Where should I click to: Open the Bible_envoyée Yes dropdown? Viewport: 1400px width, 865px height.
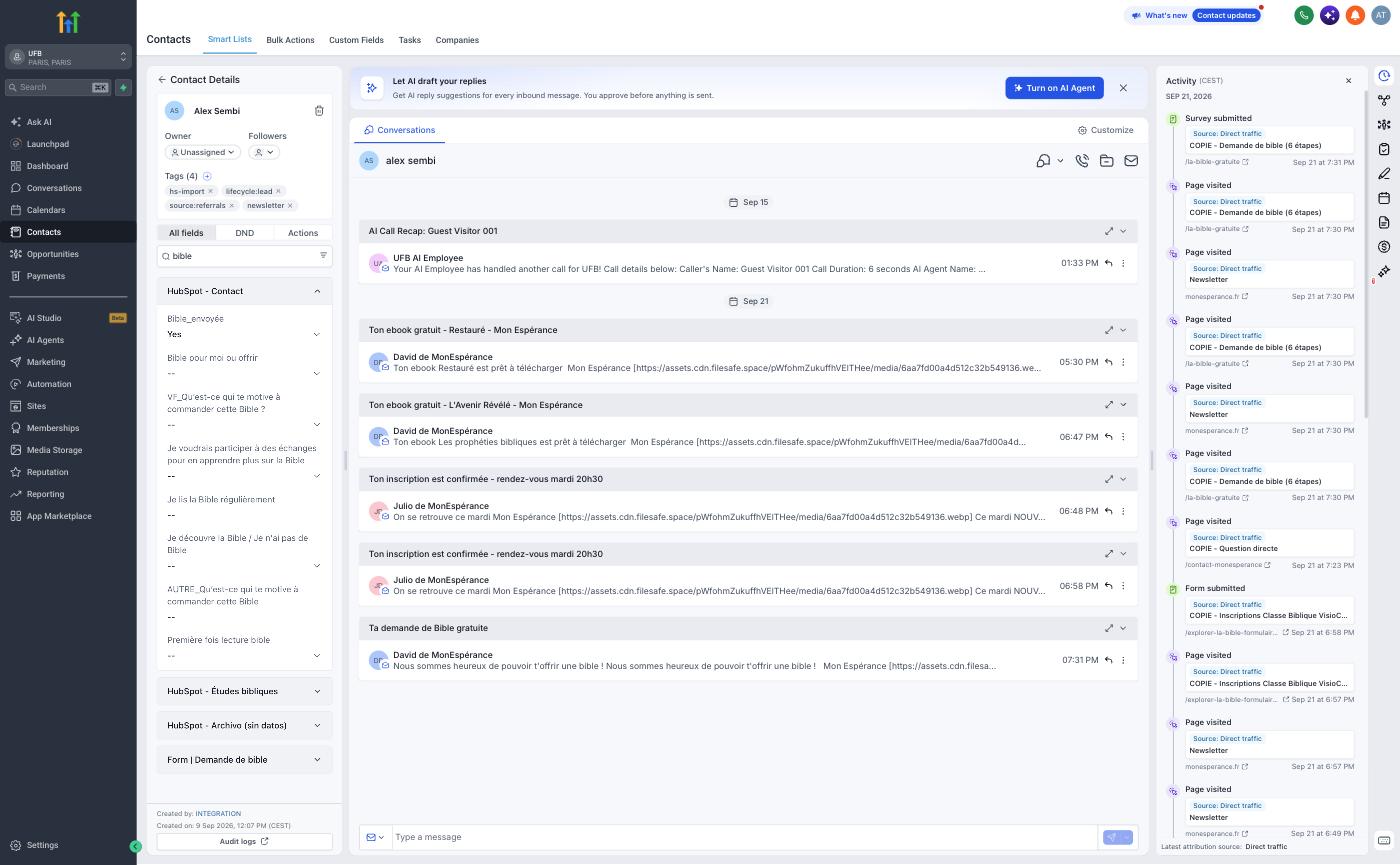(x=244, y=334)
